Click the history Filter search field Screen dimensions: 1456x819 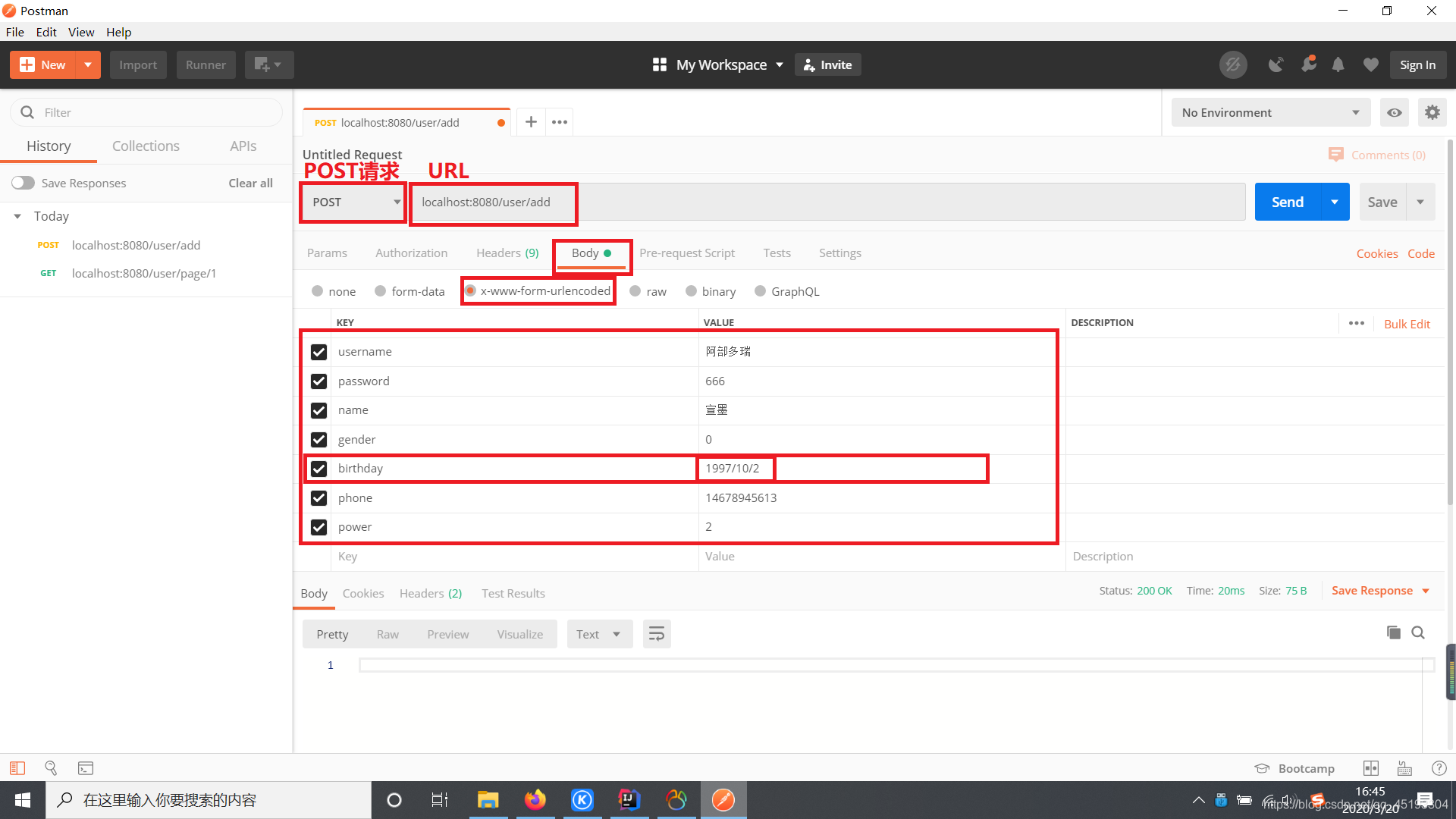146,112
